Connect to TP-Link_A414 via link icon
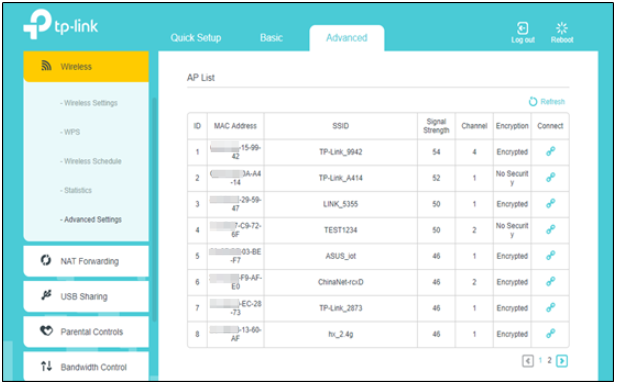Screen dimensions: 617x385 550,178
